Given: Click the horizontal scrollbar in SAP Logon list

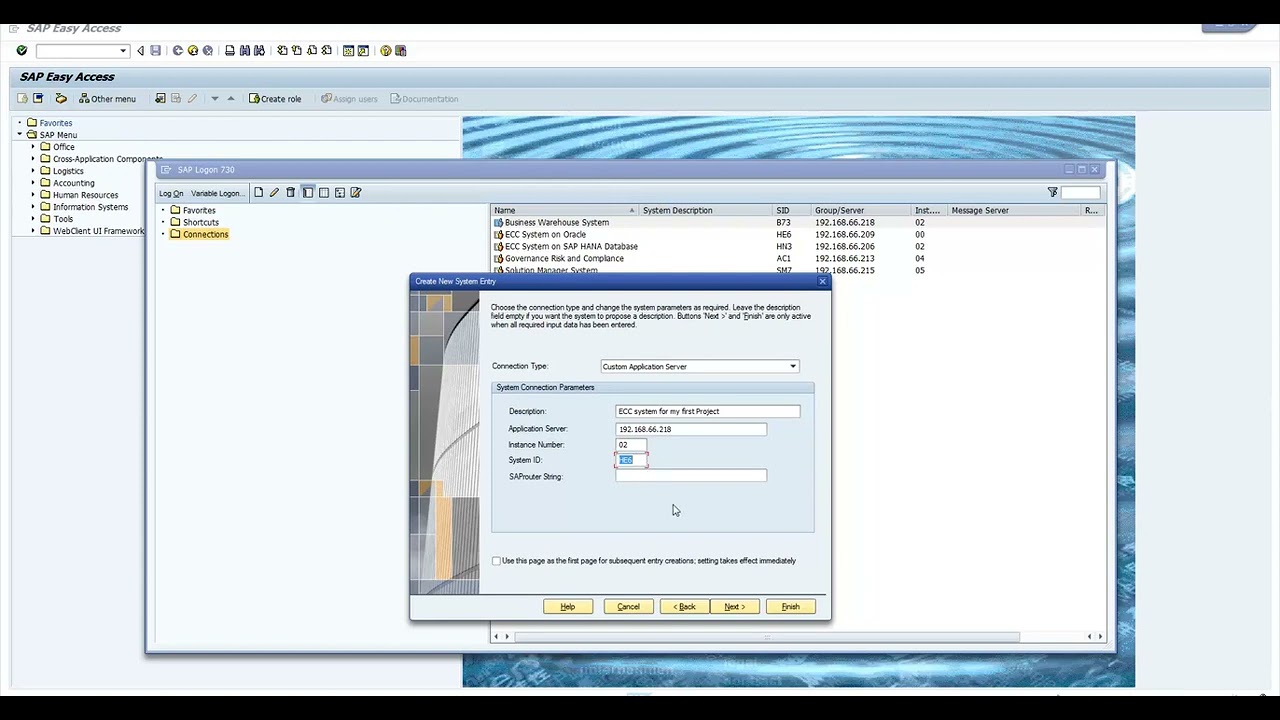Looking at the screenshot, I should pos(767,636).
